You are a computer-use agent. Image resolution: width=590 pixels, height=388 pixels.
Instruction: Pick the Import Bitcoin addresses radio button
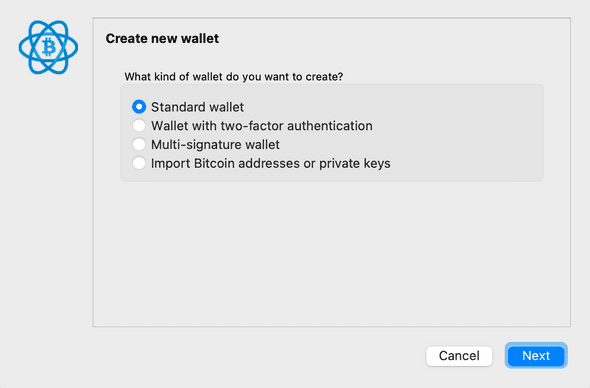pos(139,163)
